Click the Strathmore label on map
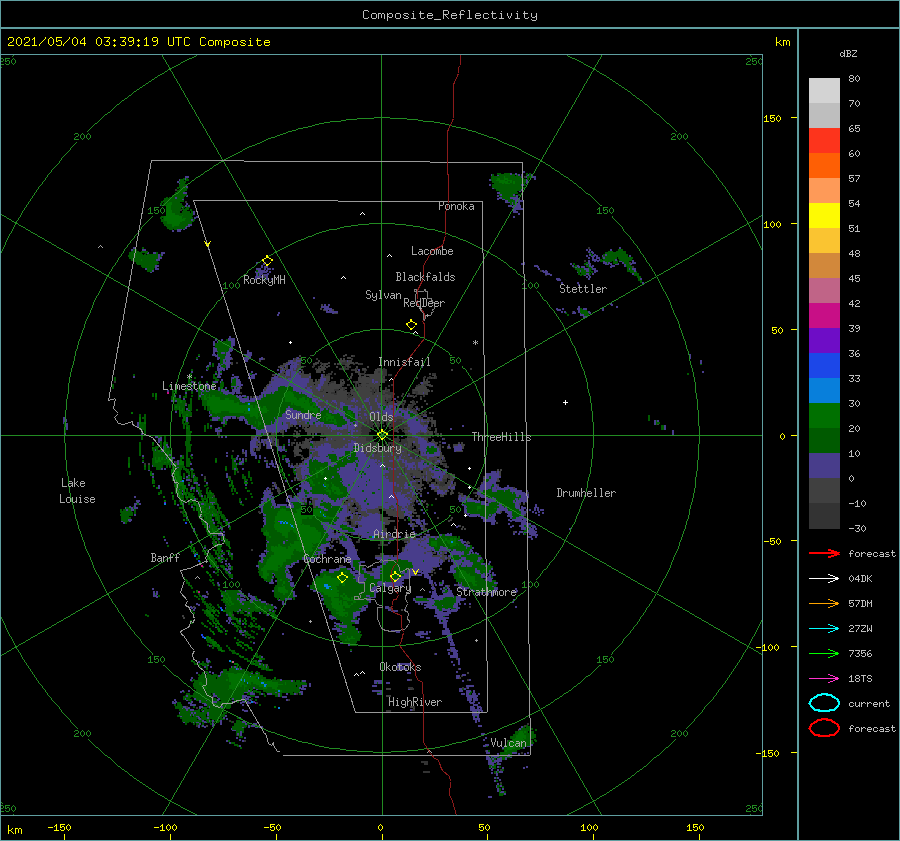Image resolution: width=900 pixels, height=841 pixels. (487, 592)
